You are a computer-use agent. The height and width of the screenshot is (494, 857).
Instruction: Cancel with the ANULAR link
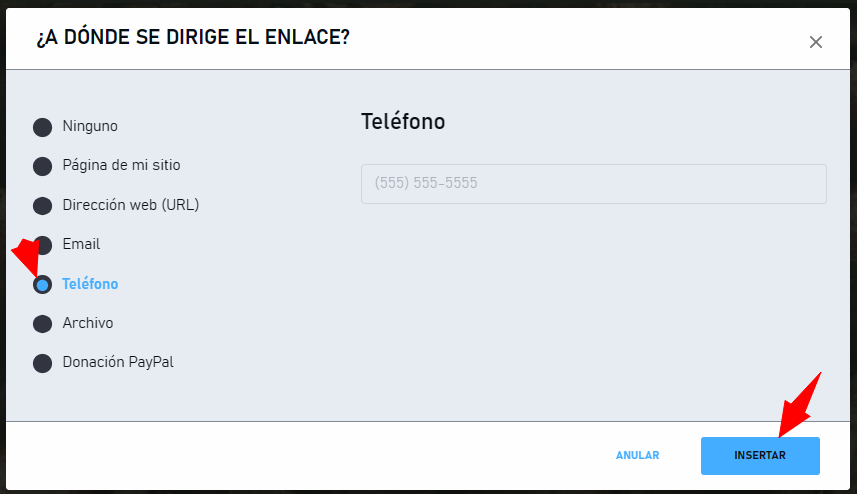pos(637,455)
